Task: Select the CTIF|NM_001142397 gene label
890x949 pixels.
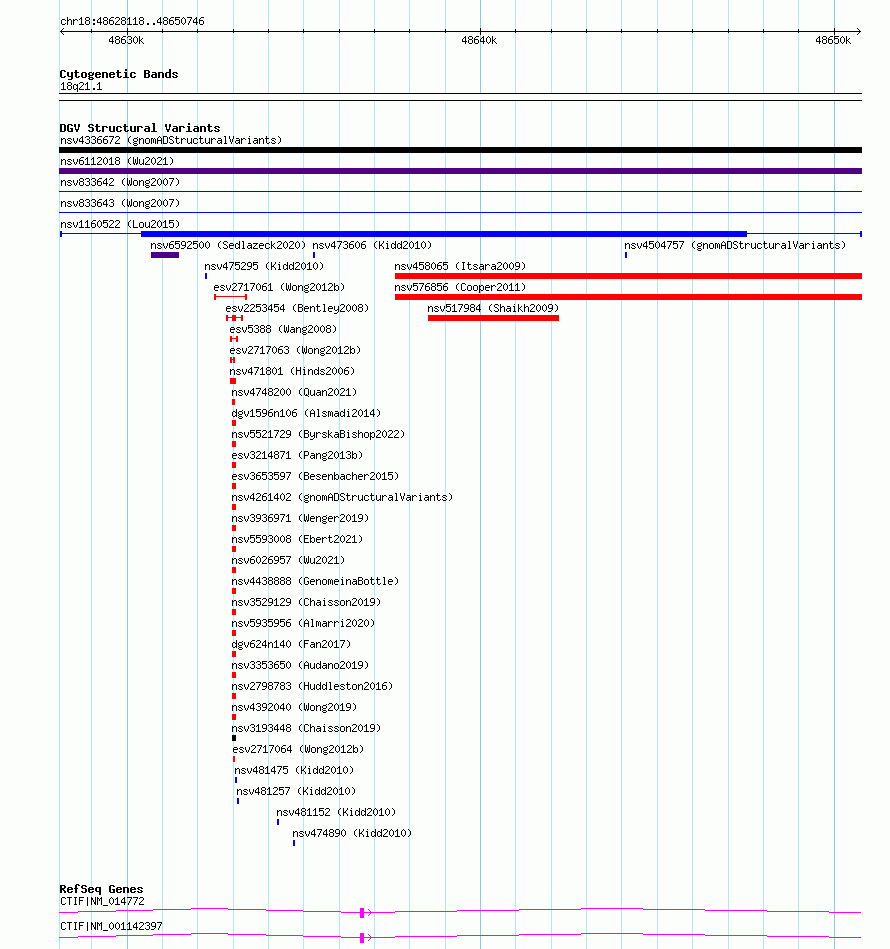Action: 111,926
